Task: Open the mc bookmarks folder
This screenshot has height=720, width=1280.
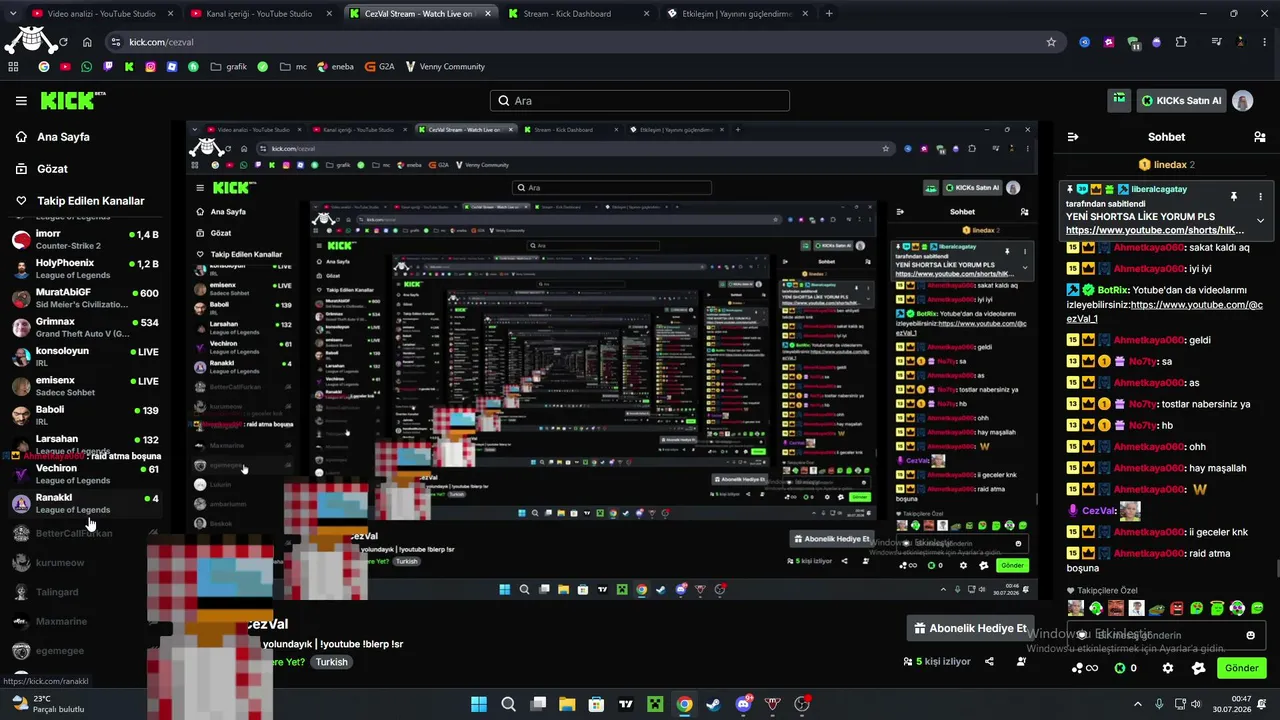Action: coord(293,67)
